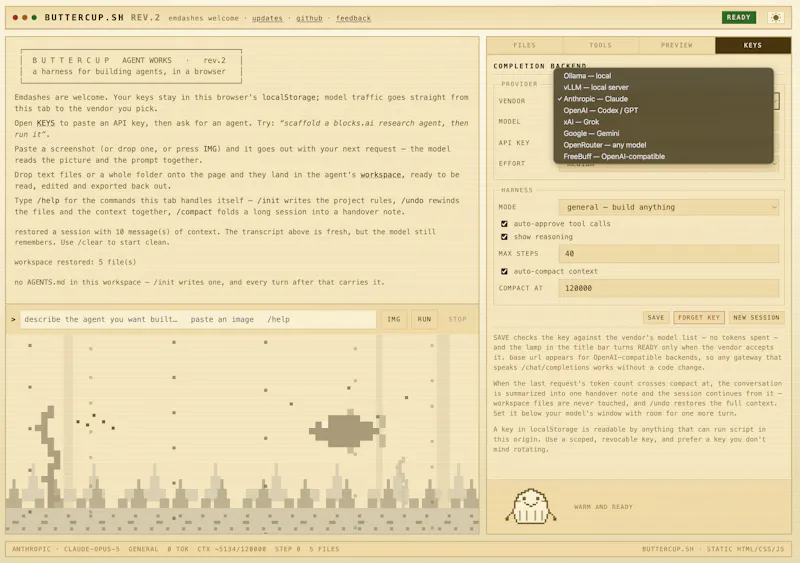Select FreeBuff — OpenAI-compatible option
Viewport: 800px width, 563px height.
click(x=663, y=157)
